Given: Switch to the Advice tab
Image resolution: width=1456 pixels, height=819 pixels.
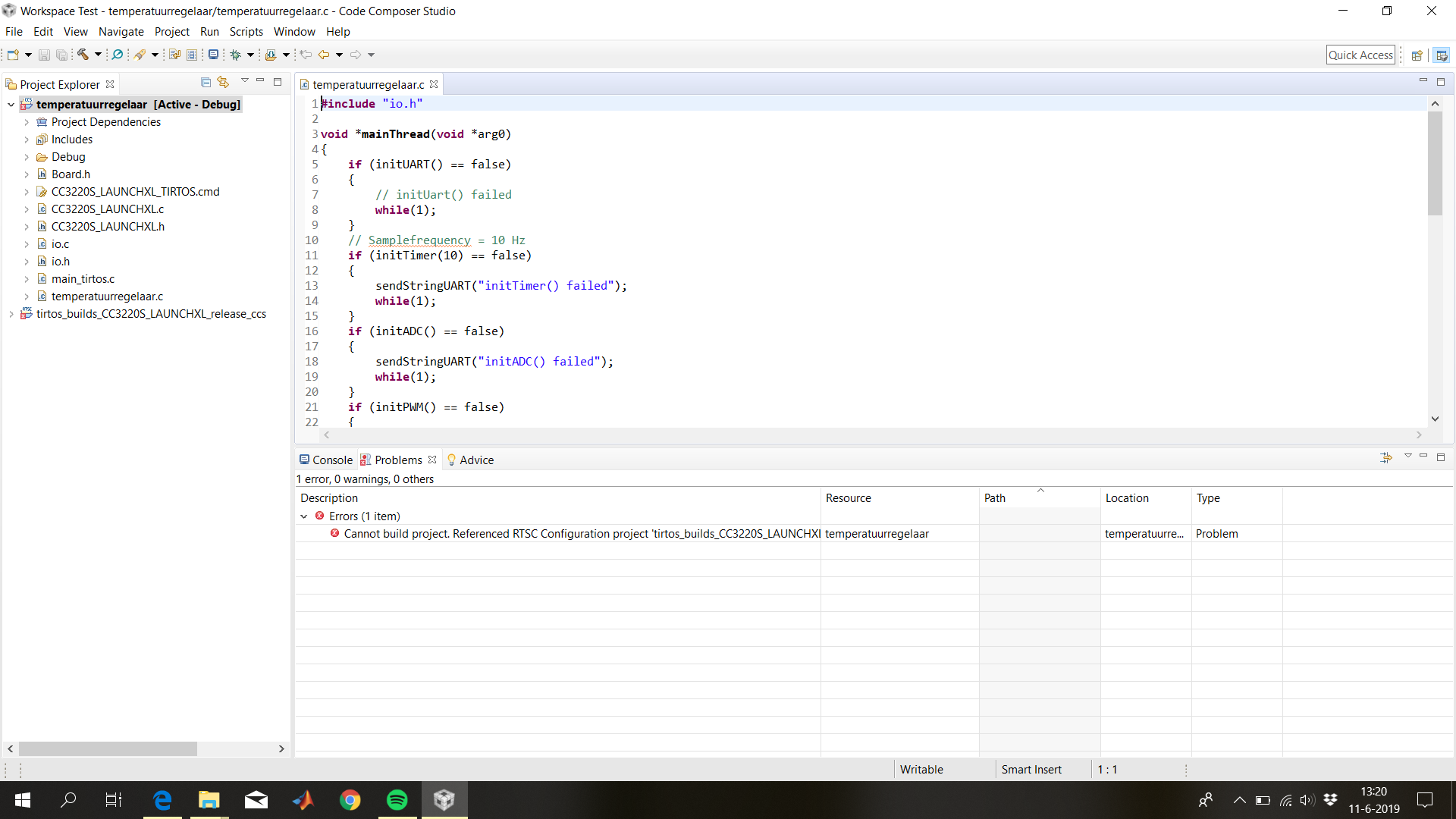Looking at the screenshot, I should [x=470, y=460].
